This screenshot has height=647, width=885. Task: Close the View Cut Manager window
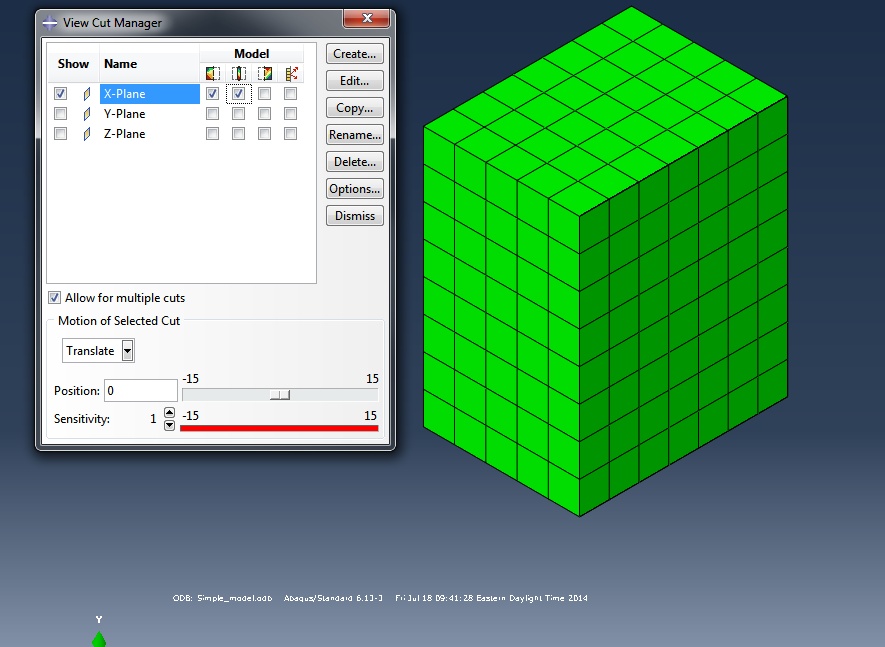point(366,18)
